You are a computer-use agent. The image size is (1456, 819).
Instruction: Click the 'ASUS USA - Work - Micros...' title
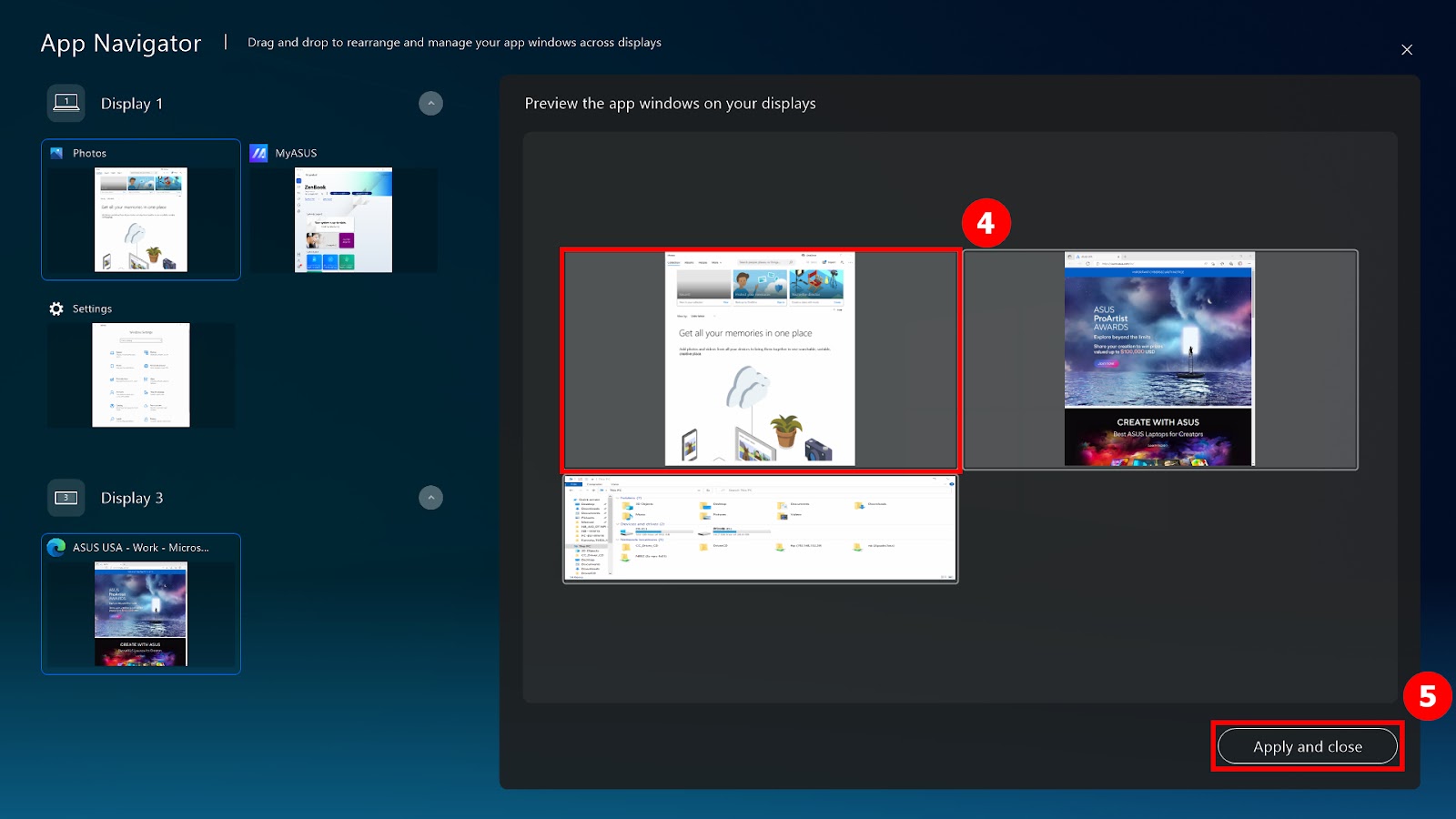click(x=141, y=548)
